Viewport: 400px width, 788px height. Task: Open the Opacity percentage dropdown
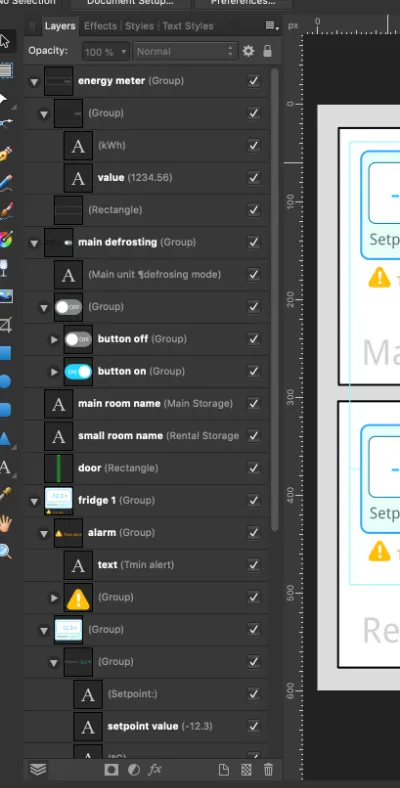click(106, 51)
